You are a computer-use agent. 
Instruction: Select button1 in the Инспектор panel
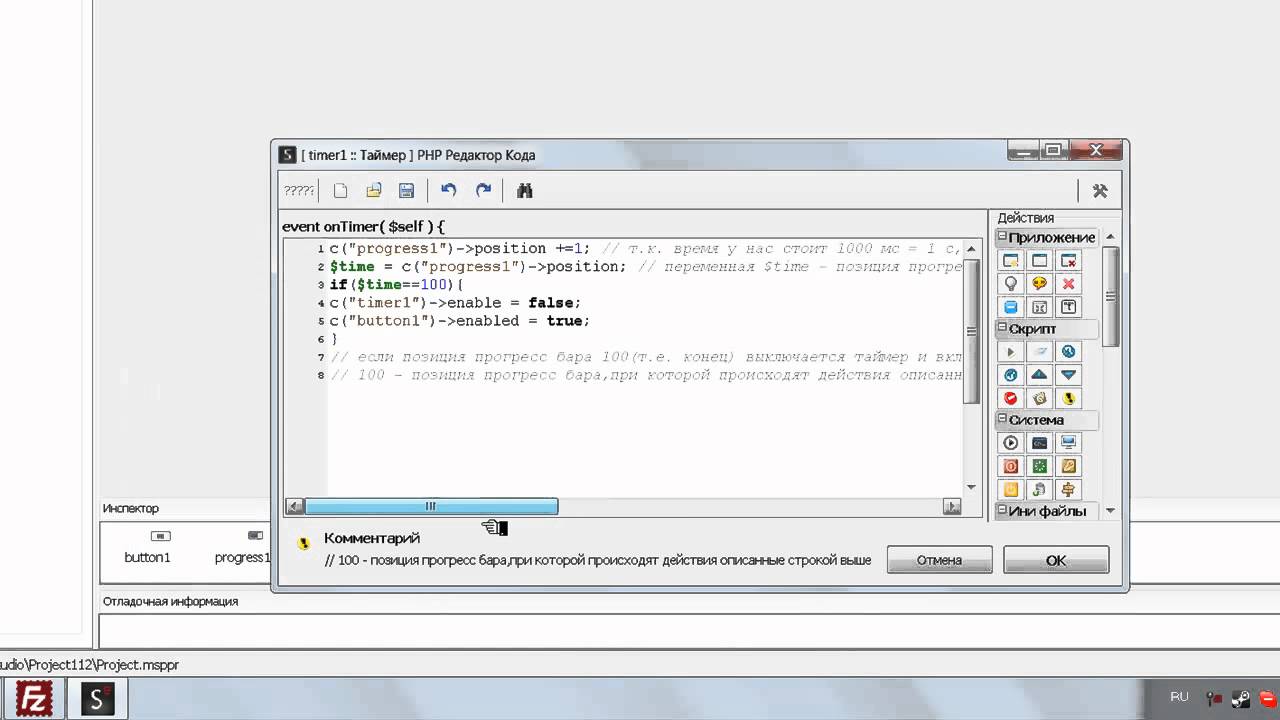tap(147, 549)
